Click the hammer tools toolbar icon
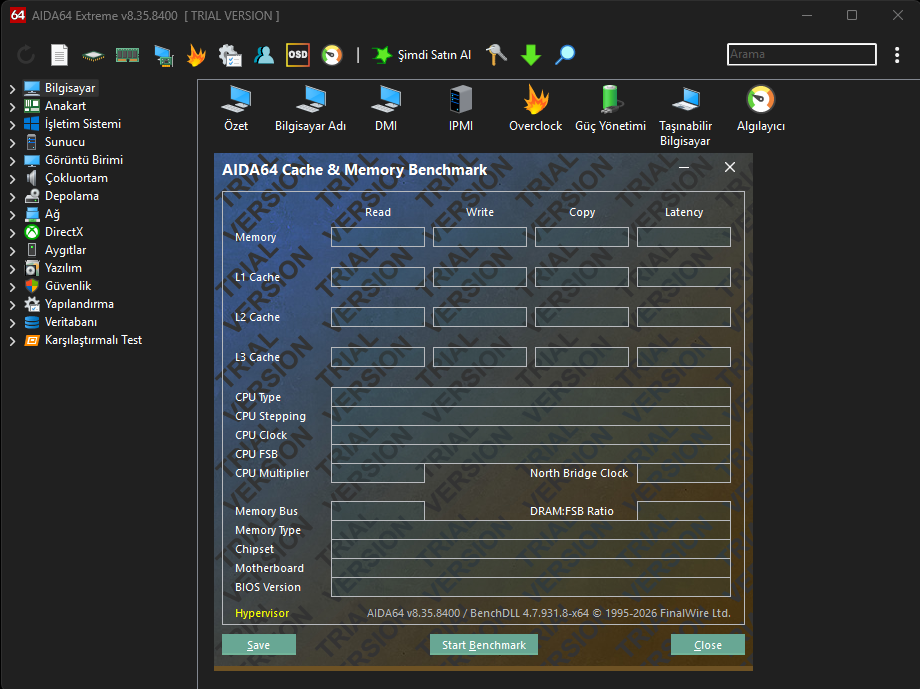 point(496,55)
